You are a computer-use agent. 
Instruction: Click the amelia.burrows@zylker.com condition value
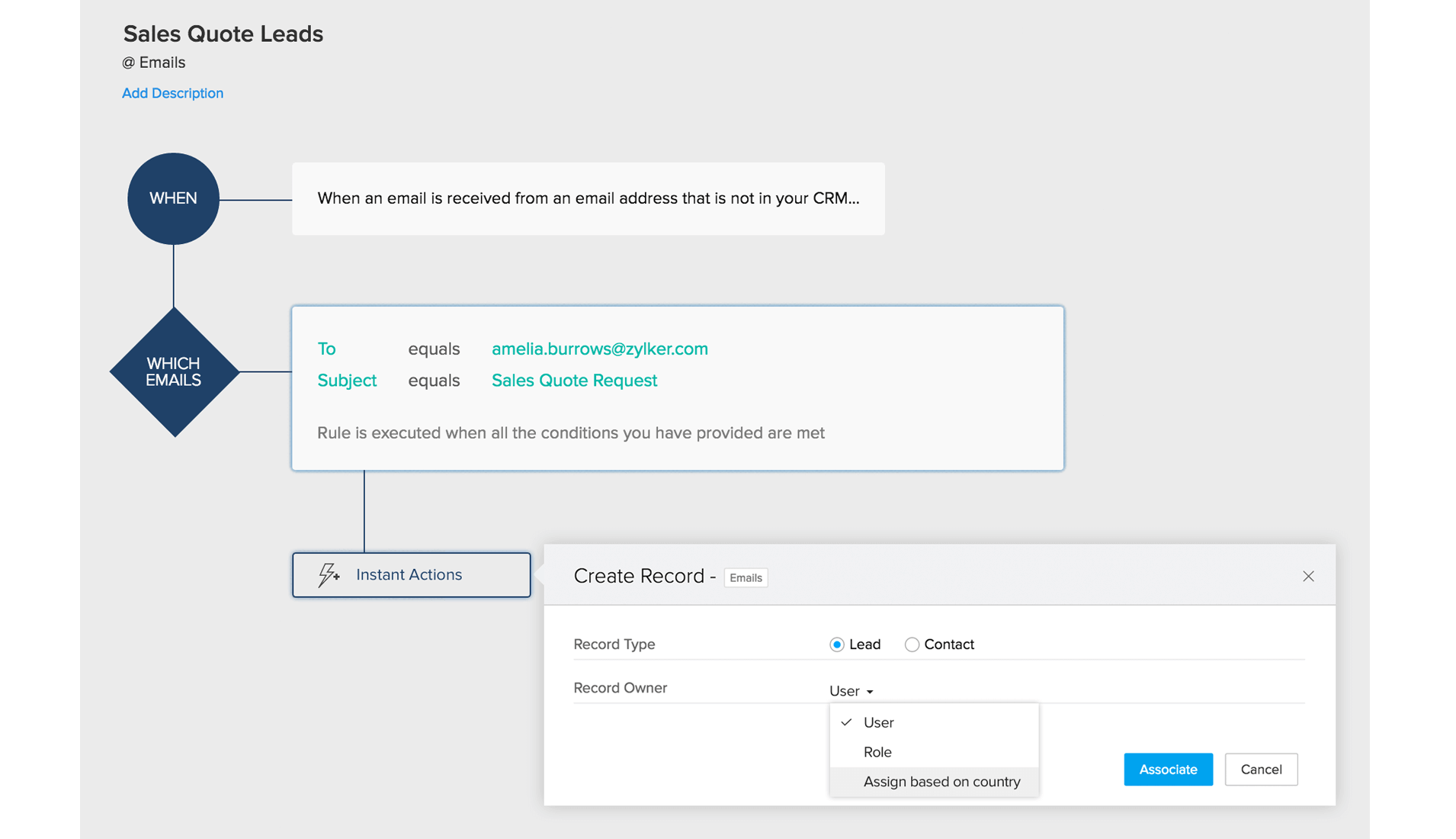599,349
